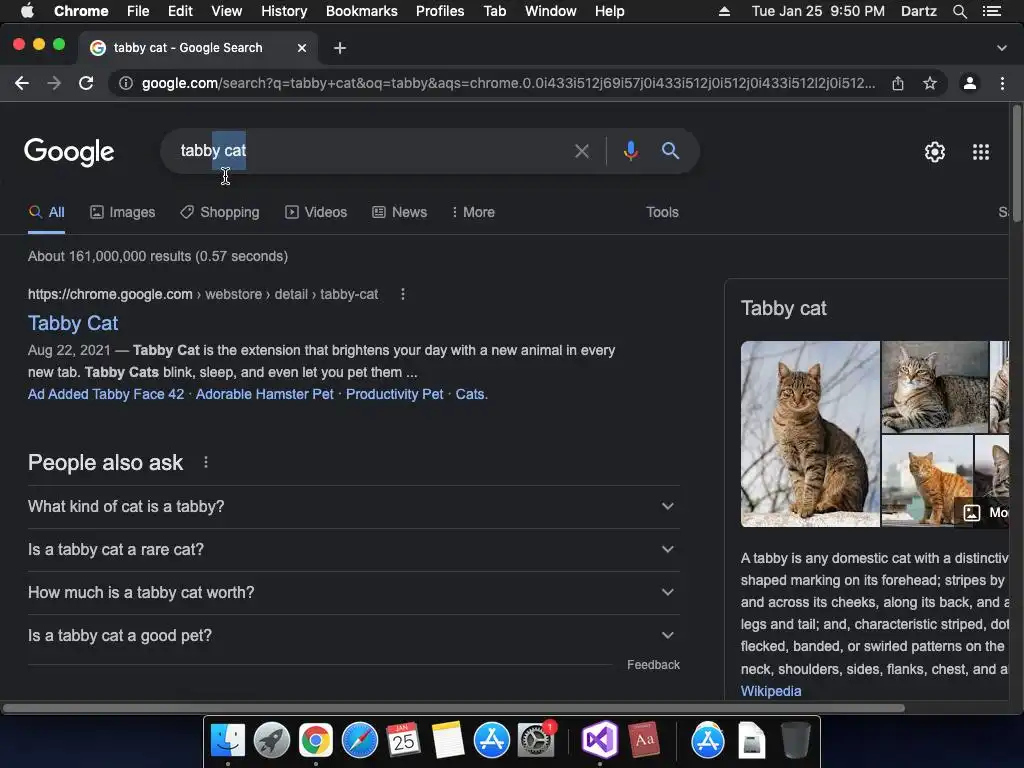Open the Bookmarks menu

(361, 11)
